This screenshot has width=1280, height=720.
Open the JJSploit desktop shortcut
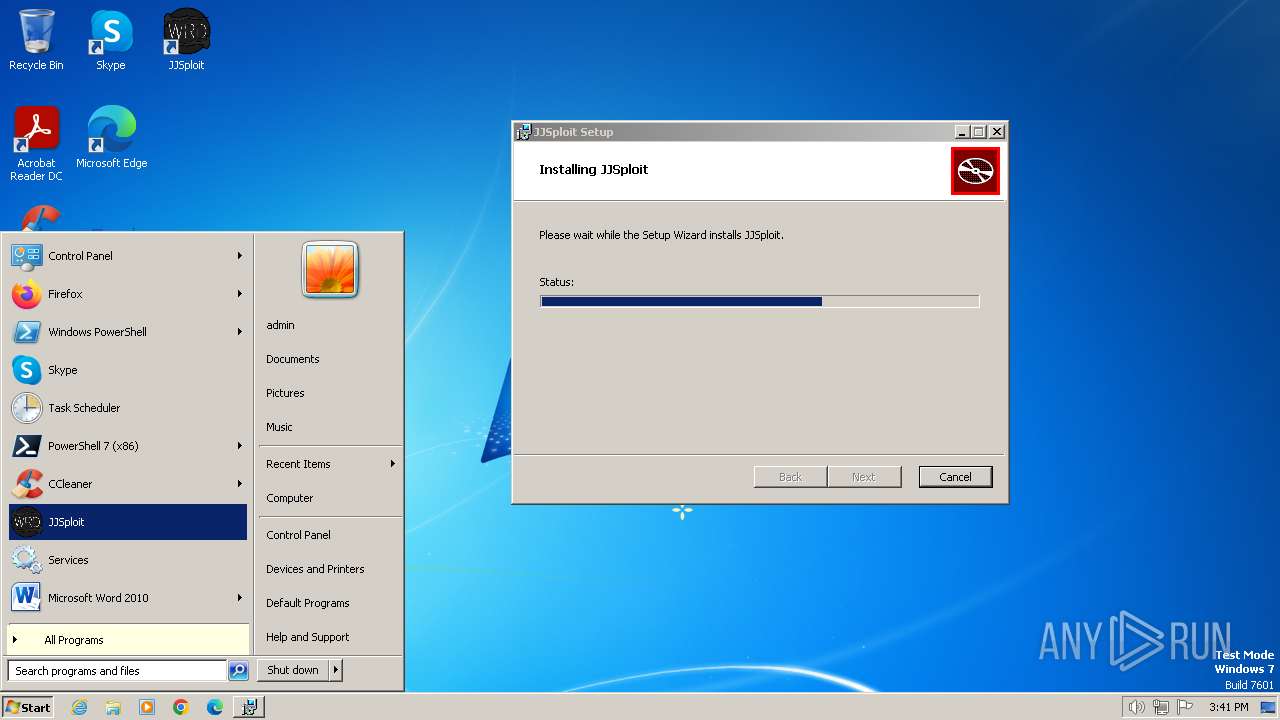[x=186, y=40]
